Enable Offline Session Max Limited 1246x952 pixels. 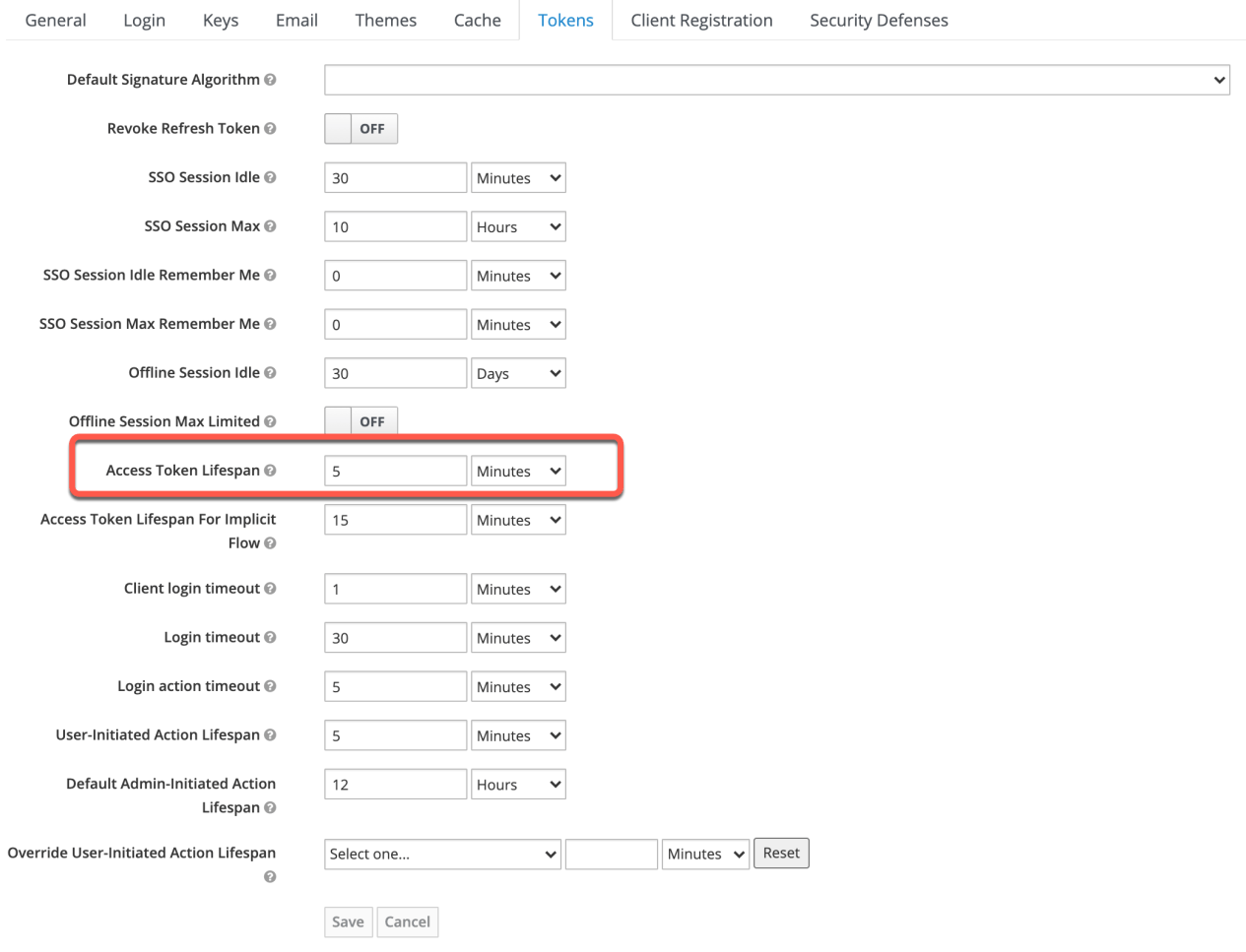pos(361,420)
